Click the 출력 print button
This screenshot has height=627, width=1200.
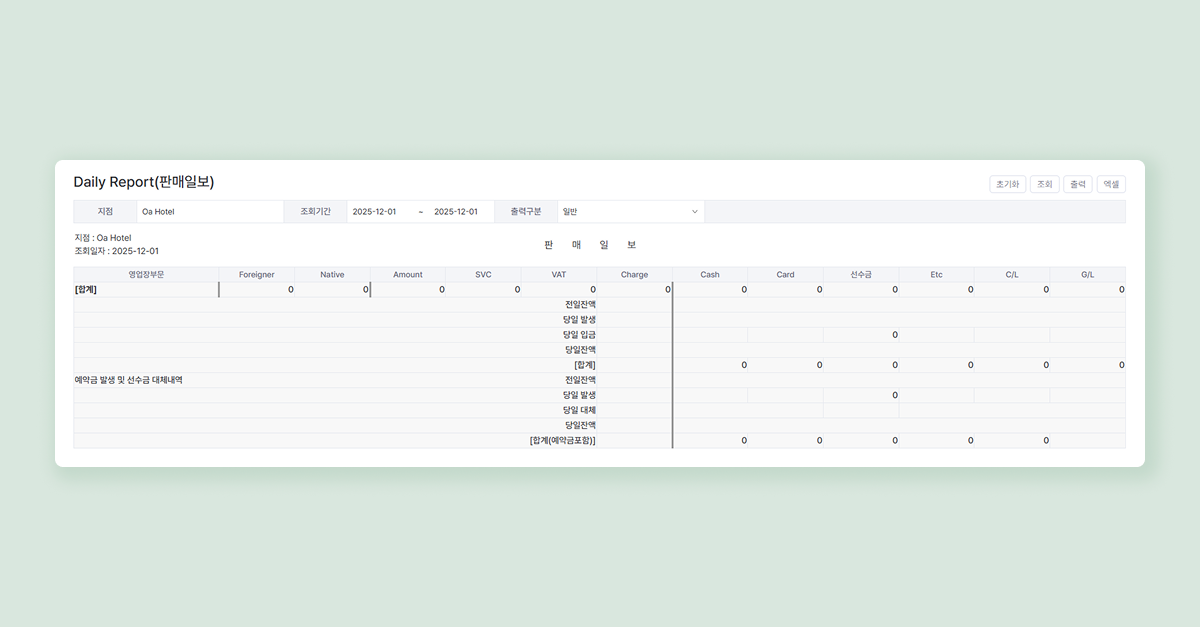(1078, 184)
